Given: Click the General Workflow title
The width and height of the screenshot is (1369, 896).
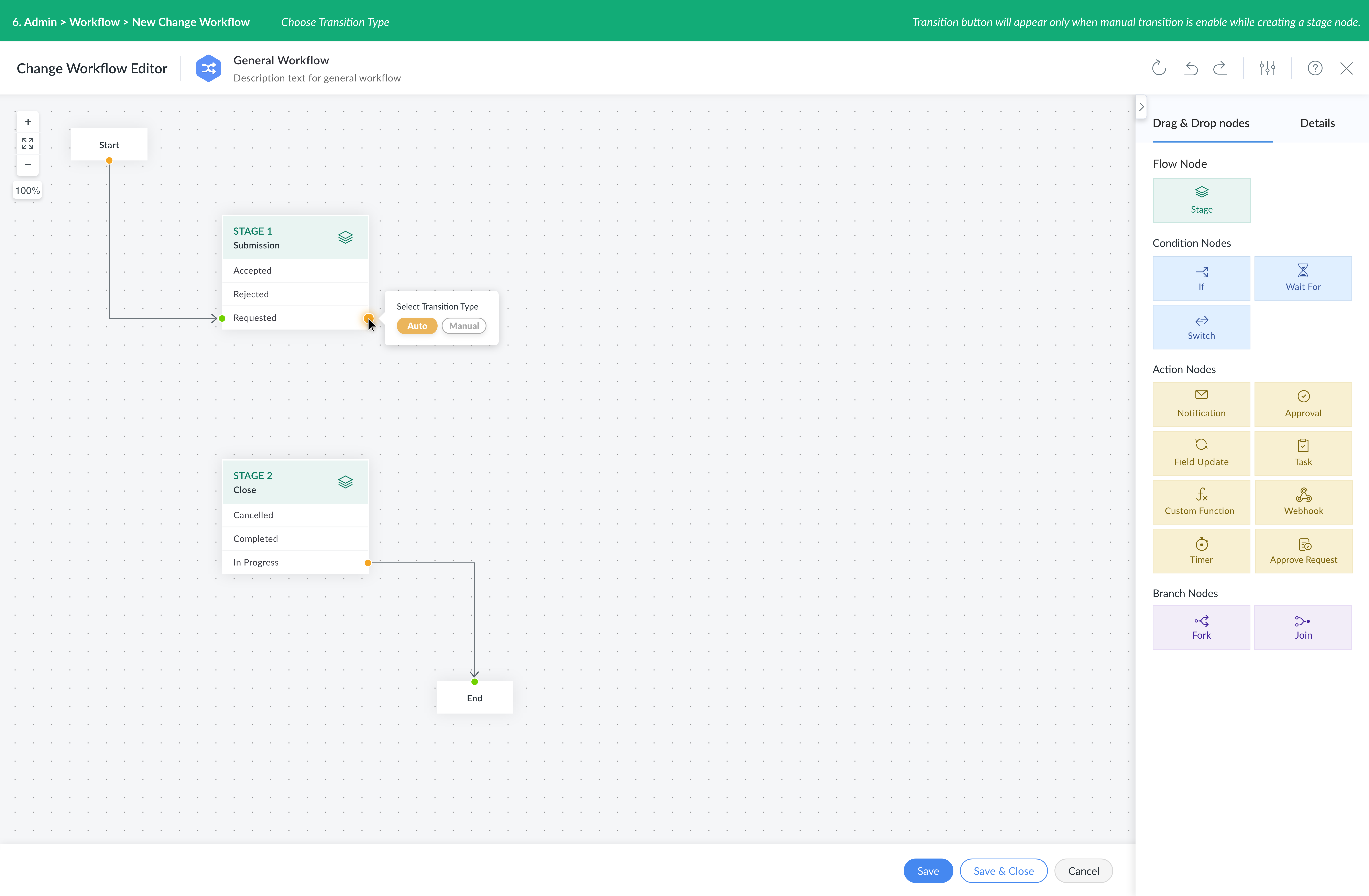Looking at the screenshot, I should [x=281, y=60].
